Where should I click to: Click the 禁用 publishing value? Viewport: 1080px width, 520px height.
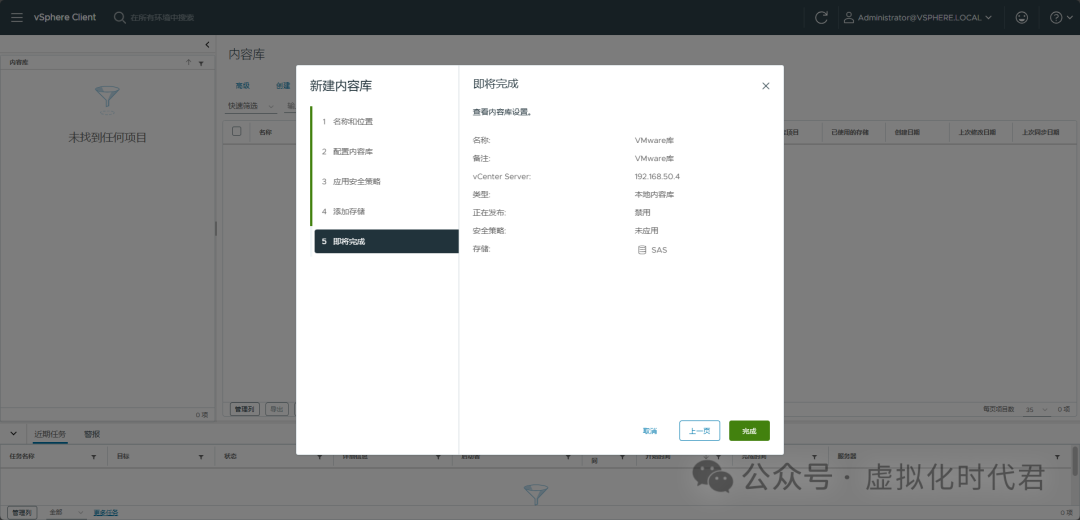tap(642, 213)
